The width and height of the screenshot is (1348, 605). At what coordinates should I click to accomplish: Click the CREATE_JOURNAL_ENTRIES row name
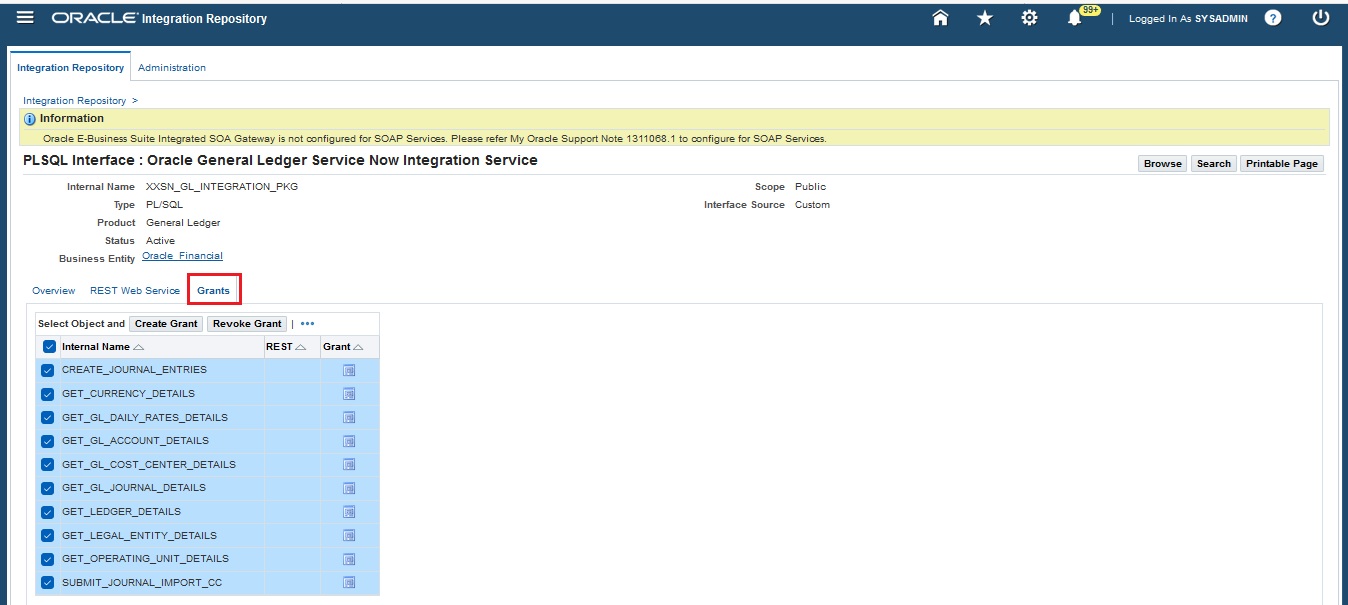click(134, 370)
